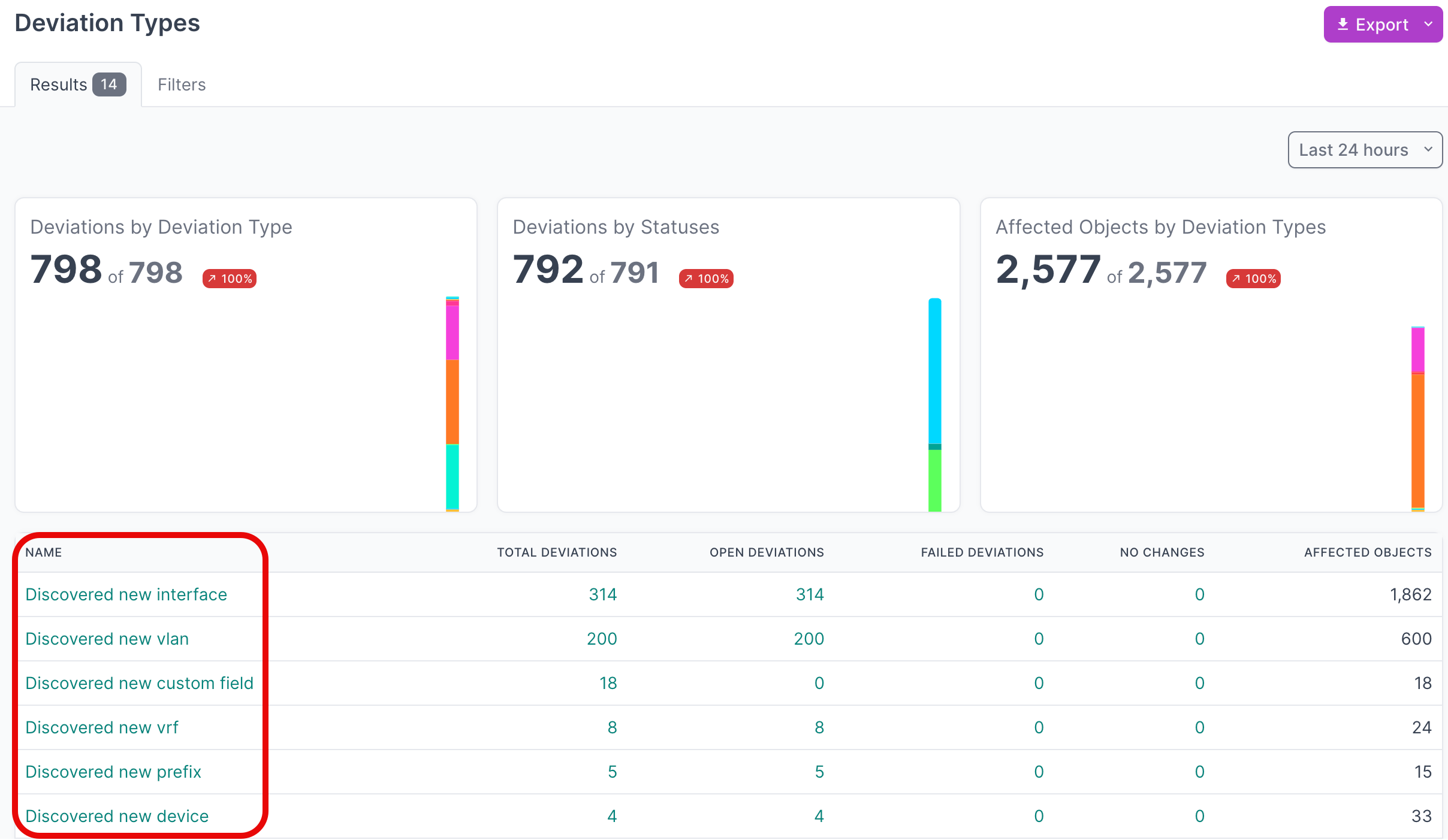Click the cyan-blue segment in Statuses bar
The height and width of the screenshot is (840, 1448).
[935, 371]
